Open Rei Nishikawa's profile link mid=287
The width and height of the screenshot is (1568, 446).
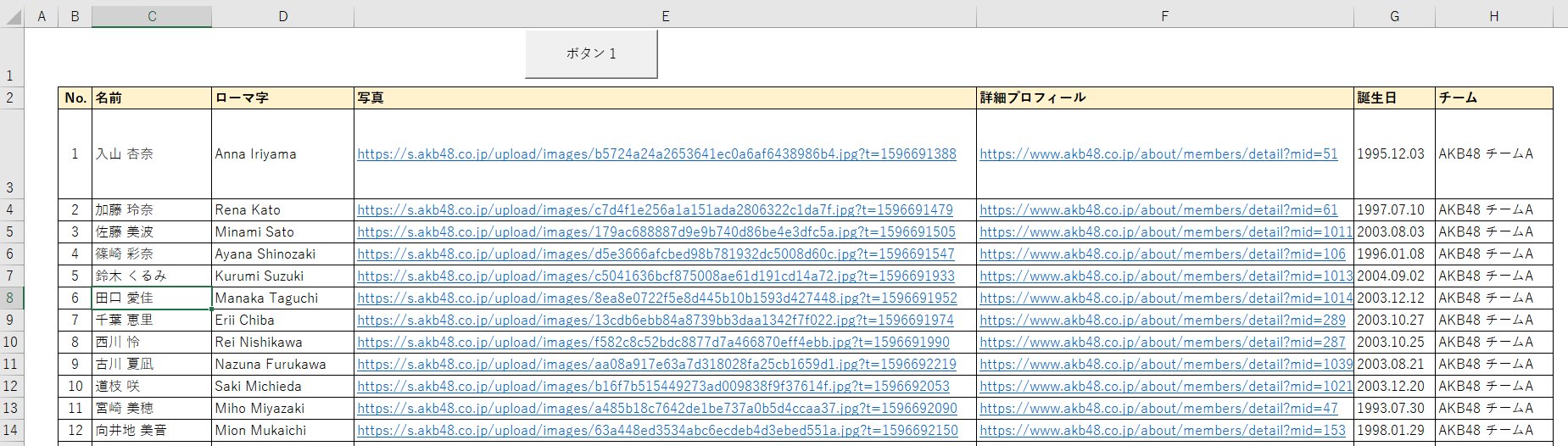click(x=1162, y=343)
